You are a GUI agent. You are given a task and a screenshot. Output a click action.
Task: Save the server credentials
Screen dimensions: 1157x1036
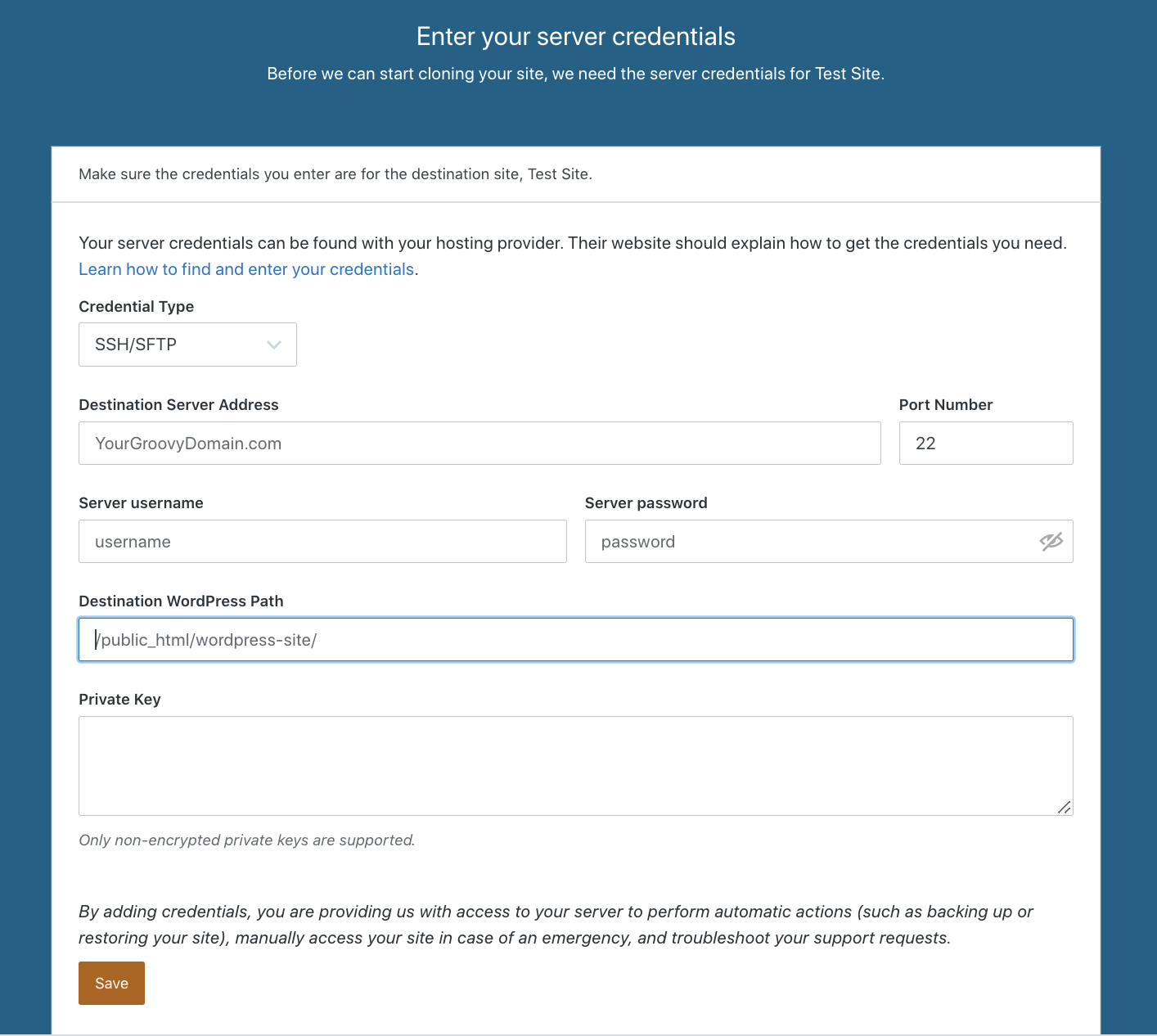(x=111, y=983)
